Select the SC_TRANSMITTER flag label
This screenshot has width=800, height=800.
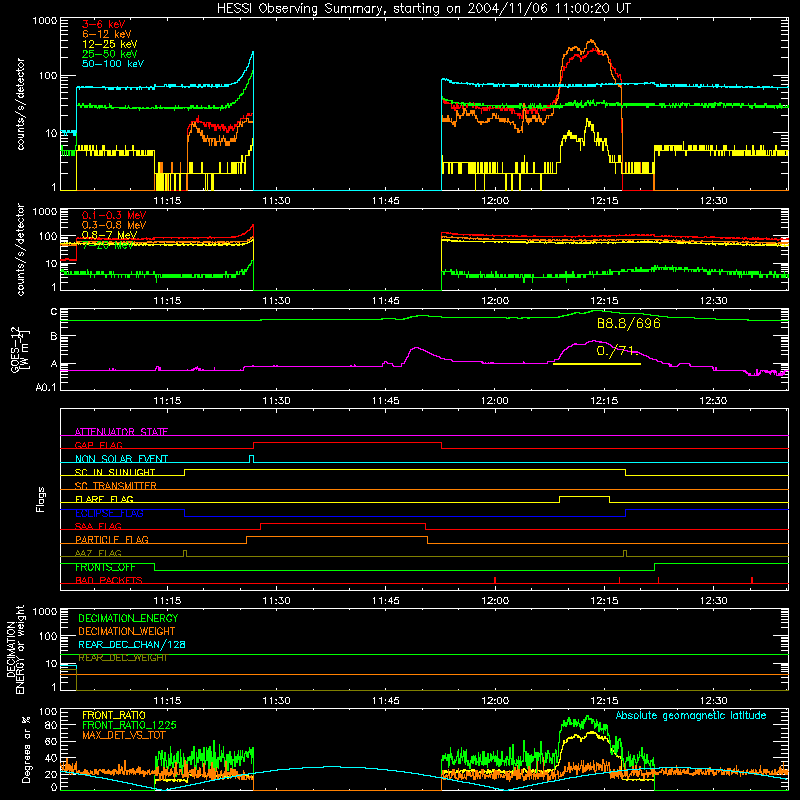click(116, 485)
